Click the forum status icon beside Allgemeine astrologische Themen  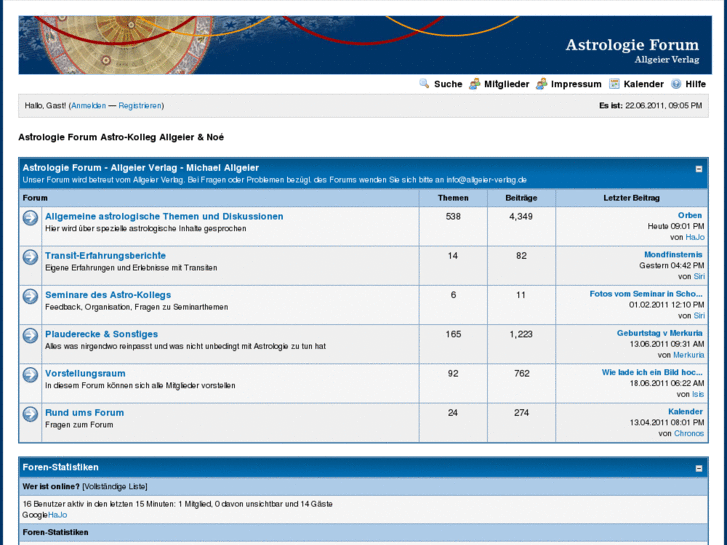tap(31, 218)
